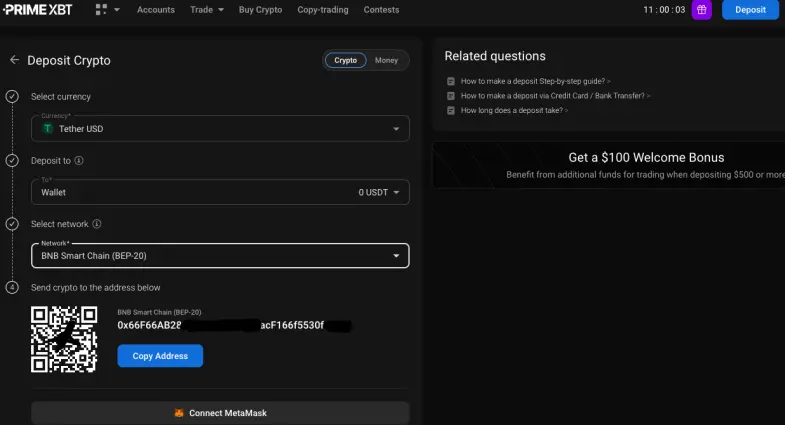Viewport: 785px width, 425px height.
Task: Select the Crypto deposit toggle
Action: click(345, 60)
